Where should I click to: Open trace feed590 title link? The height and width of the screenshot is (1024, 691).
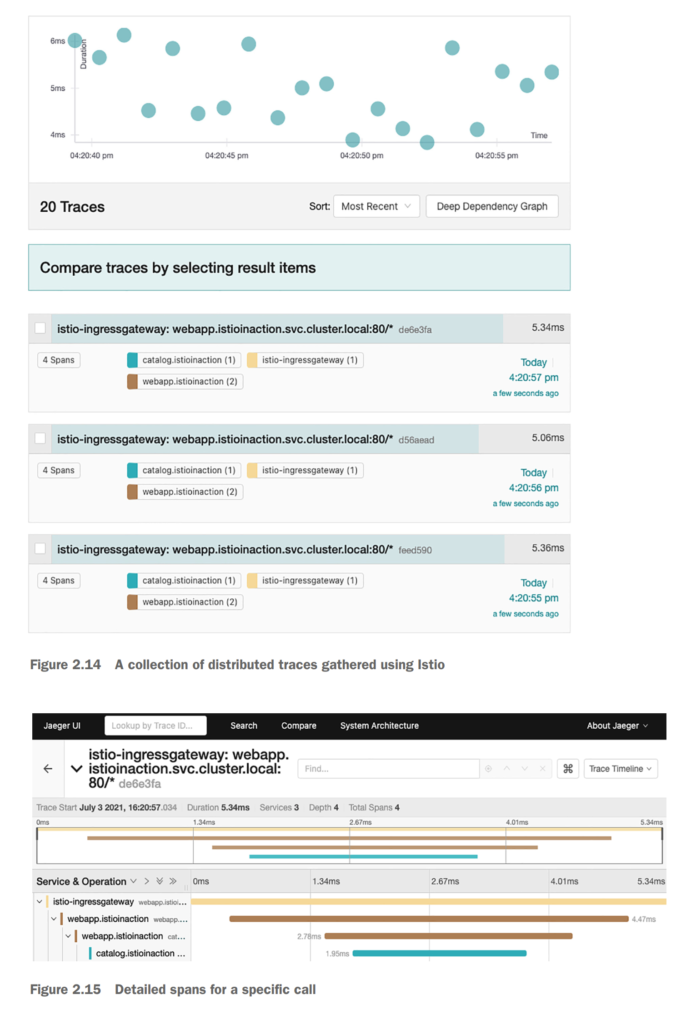click(x=225, y=549)
